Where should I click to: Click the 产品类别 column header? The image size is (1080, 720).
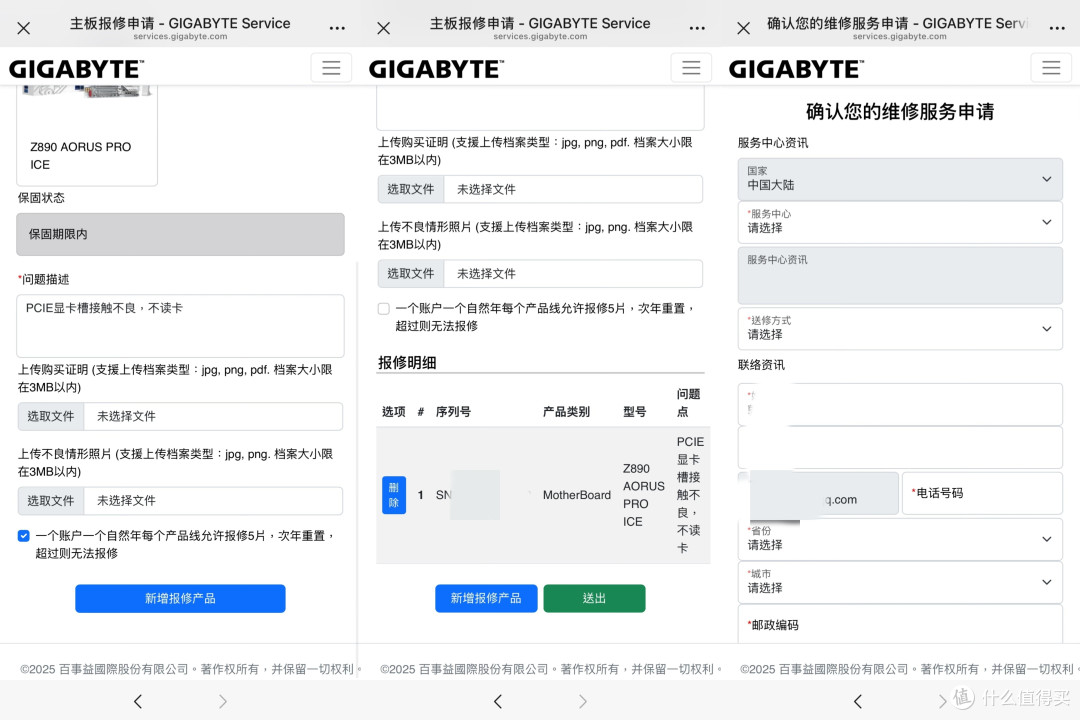[566, 411]
